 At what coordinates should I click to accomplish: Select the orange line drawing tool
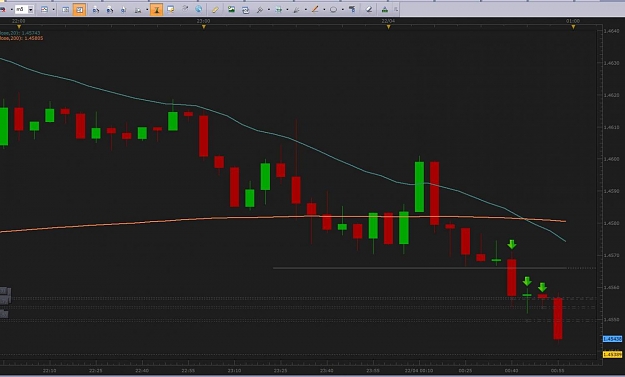click(315, 9)
